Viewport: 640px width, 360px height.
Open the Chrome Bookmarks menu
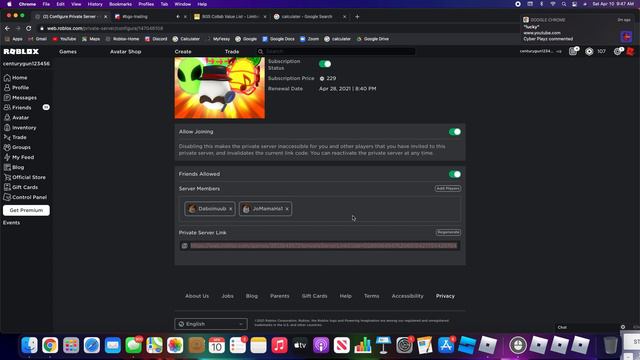[x=120, y=4]
